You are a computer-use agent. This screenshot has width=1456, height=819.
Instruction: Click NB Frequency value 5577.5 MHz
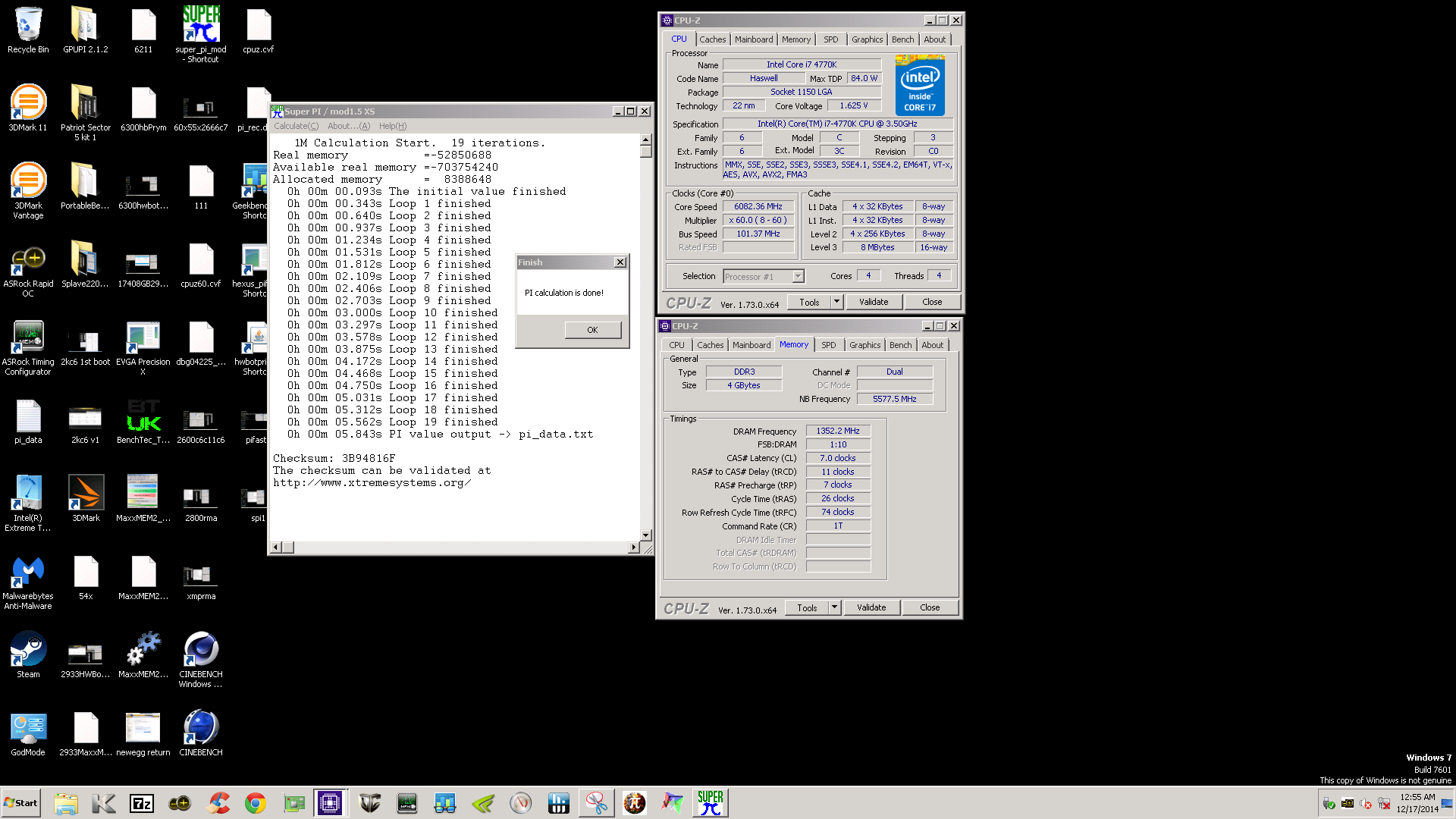pyautogui.click(x=895, y=399)
